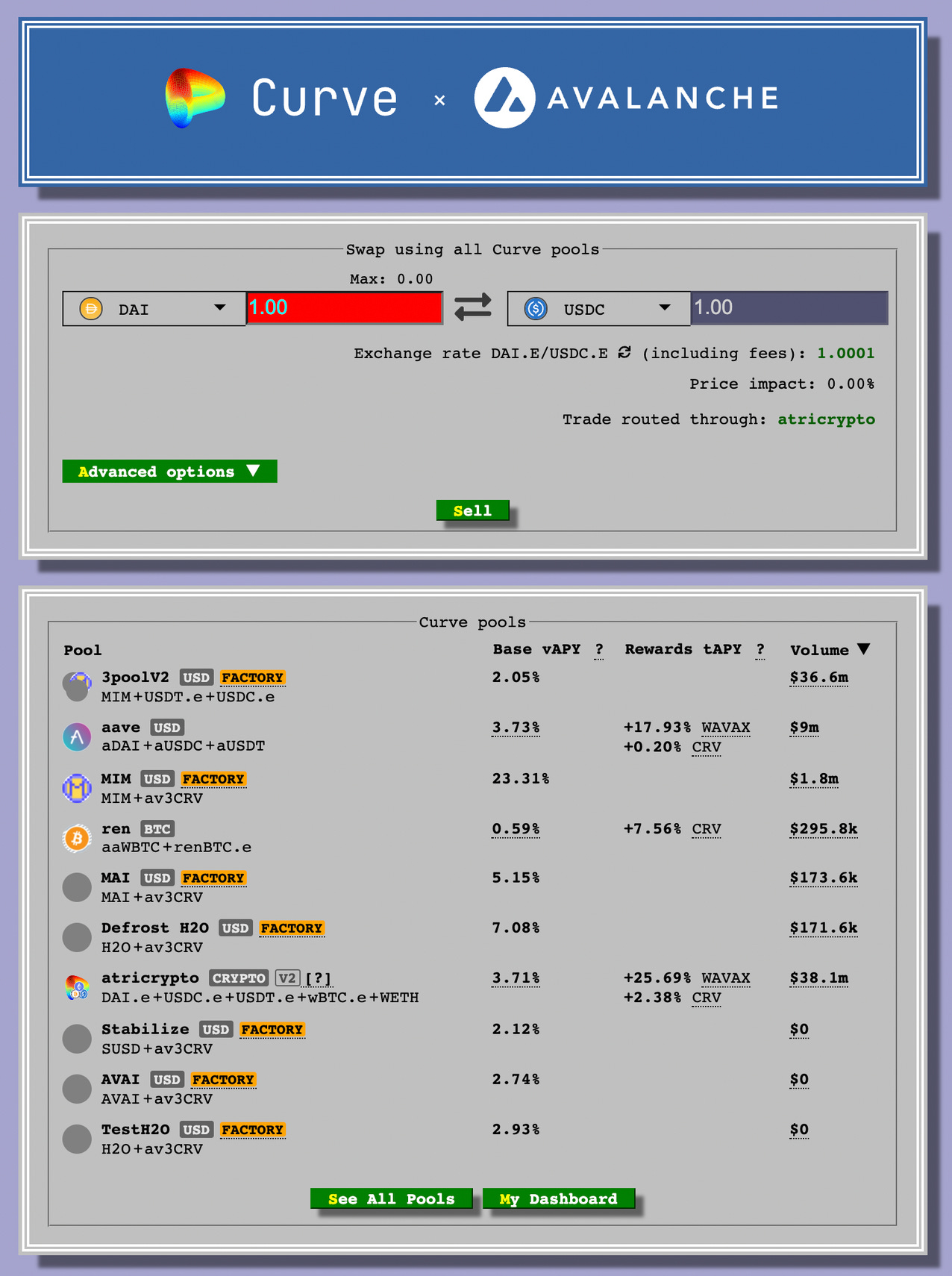
Task: Click FACTORY tag on MIM pool
Action: [x=213, y=779]
